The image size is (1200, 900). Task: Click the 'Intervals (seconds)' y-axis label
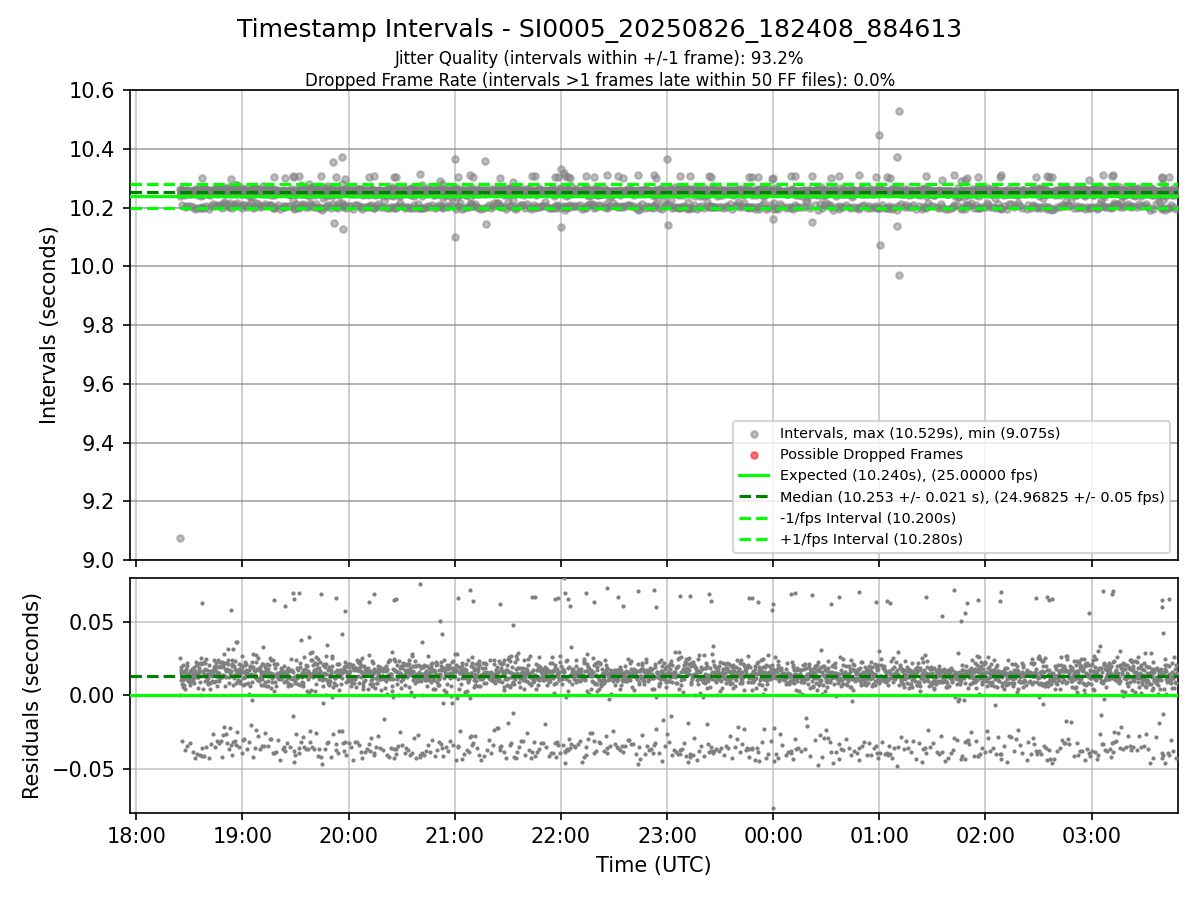pyautogui.click(x=49, y=324)
